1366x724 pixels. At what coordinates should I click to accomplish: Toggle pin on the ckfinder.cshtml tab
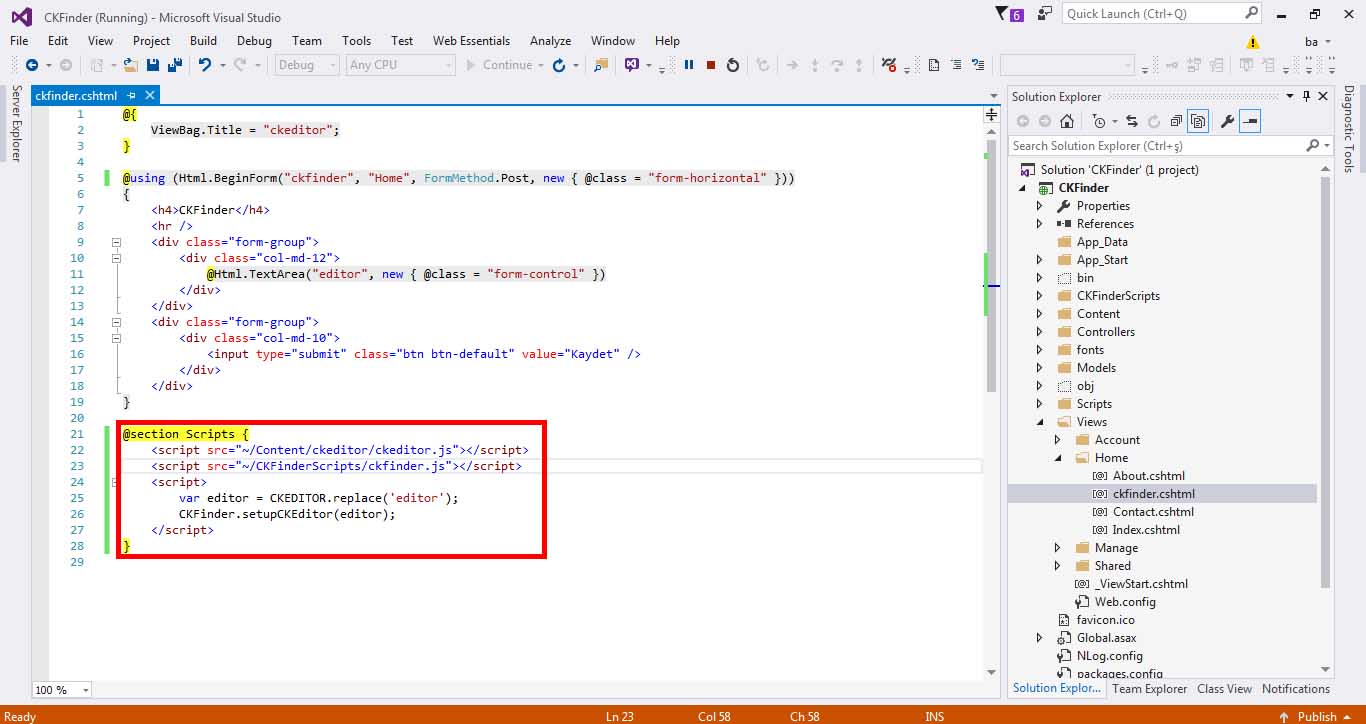click(131, 95)
